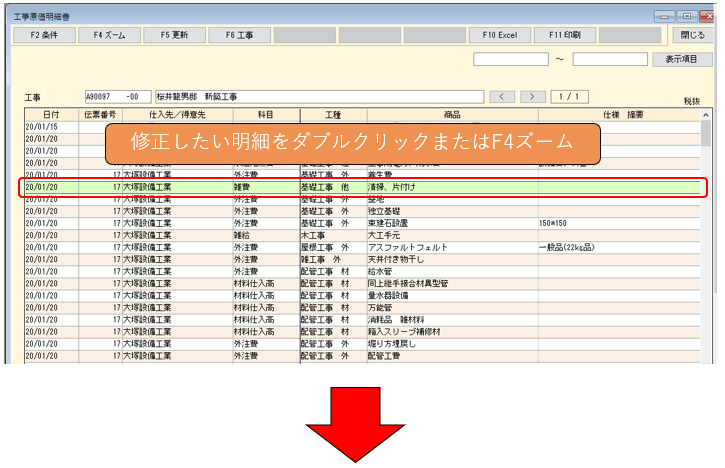Select the 同上継手接合材異型管 product row
This screenshot has width=725, height=468.
point(363,283)
